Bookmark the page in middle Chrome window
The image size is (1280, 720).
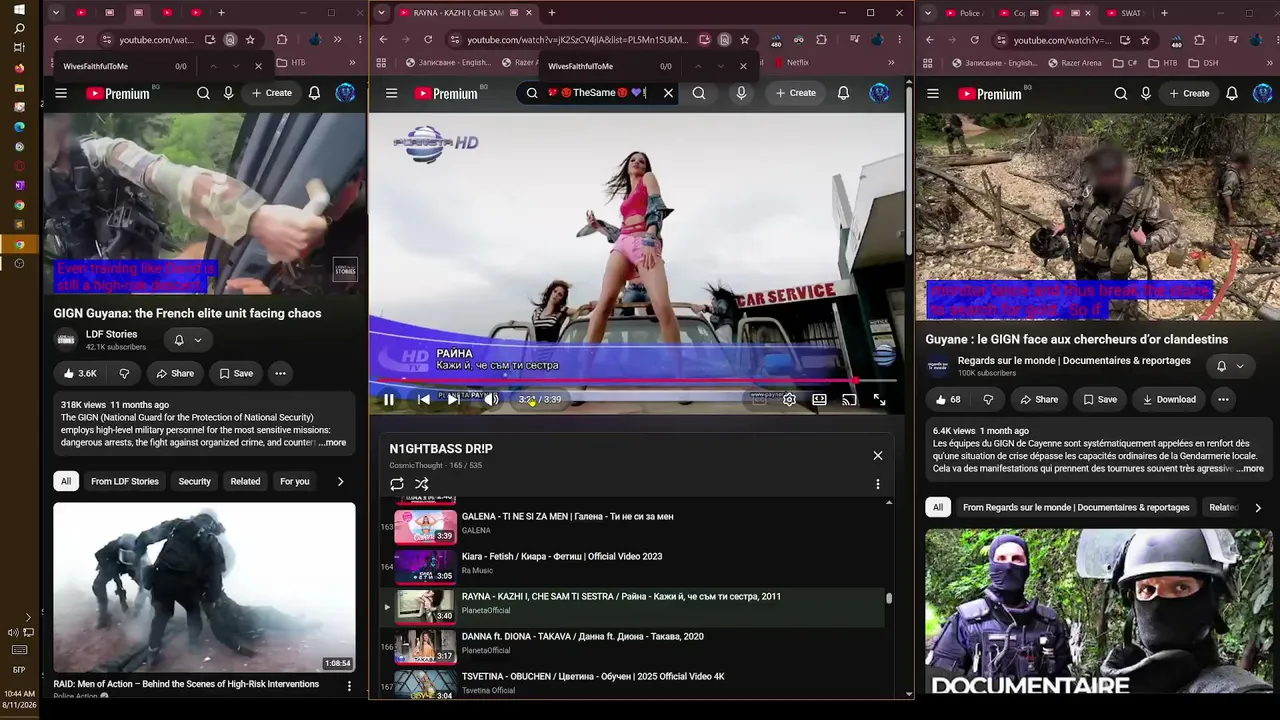coord(744,40)
